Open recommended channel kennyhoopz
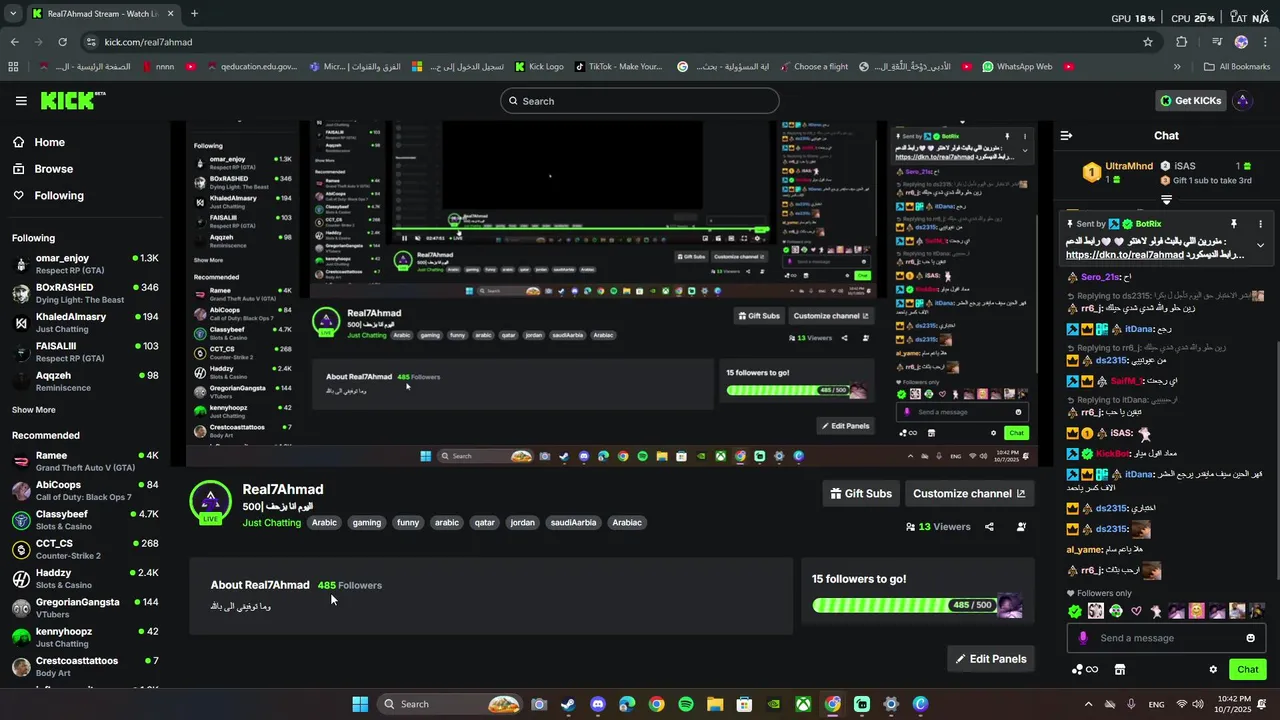 [x=85, y=637]
